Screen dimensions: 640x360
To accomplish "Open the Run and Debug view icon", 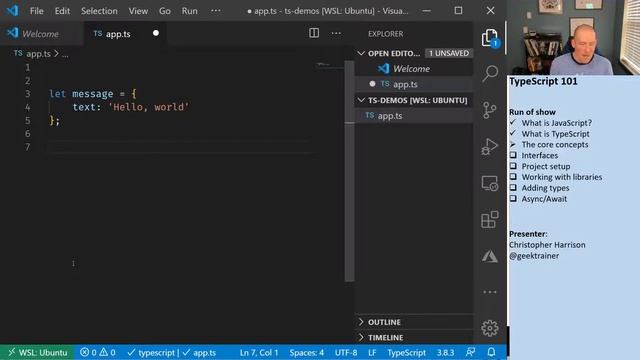I will coord(489,147).
